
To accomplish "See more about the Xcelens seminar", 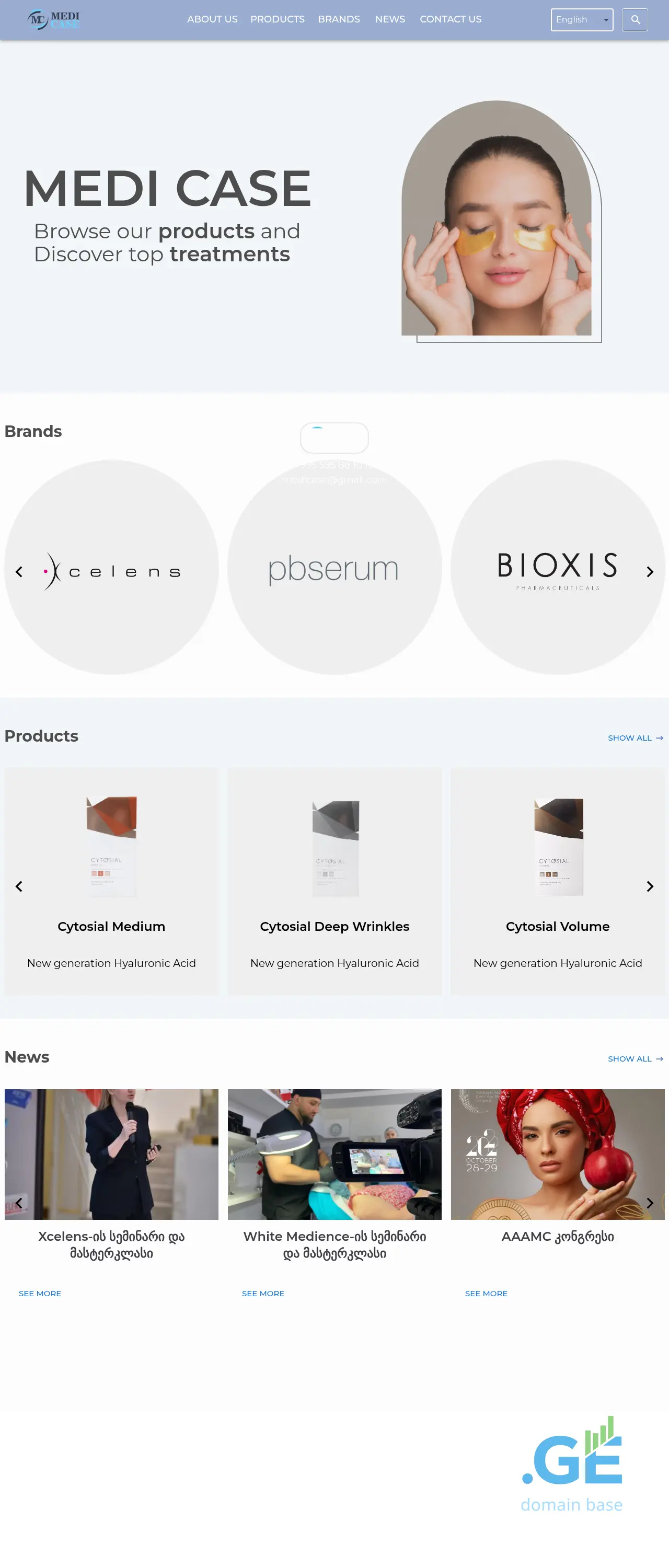I will point(40,1294).
